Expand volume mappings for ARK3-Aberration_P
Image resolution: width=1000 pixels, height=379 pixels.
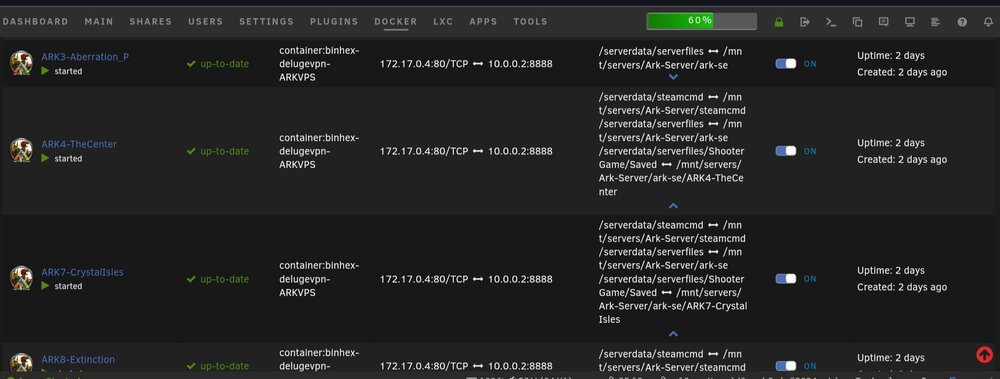coord(673,77)
